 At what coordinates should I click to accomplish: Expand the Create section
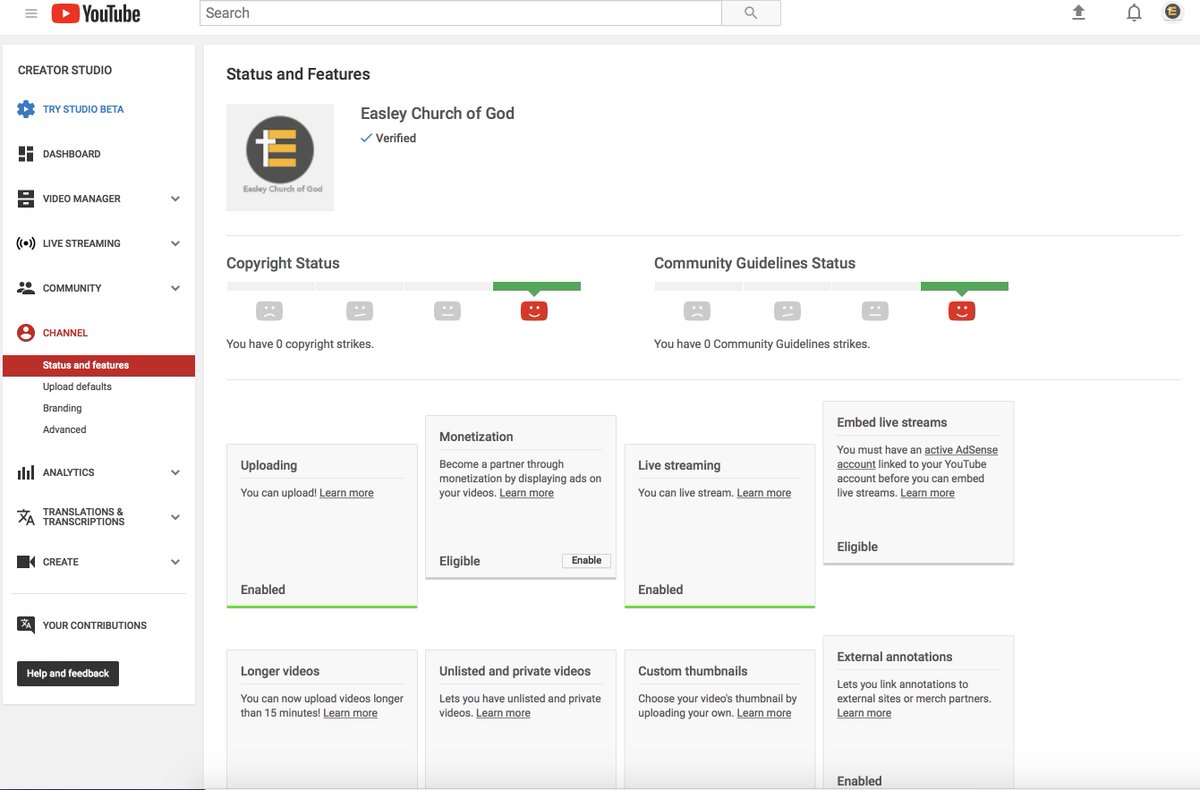[x=175, y=562]
